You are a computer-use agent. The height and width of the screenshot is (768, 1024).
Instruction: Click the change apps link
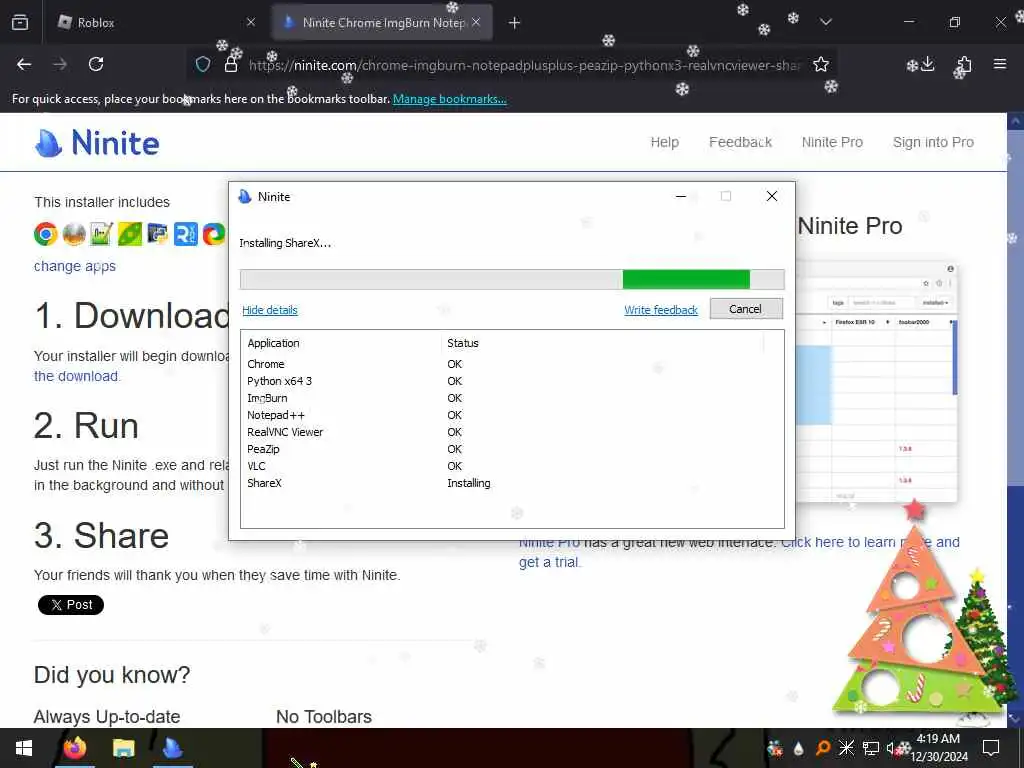(74, 266)
